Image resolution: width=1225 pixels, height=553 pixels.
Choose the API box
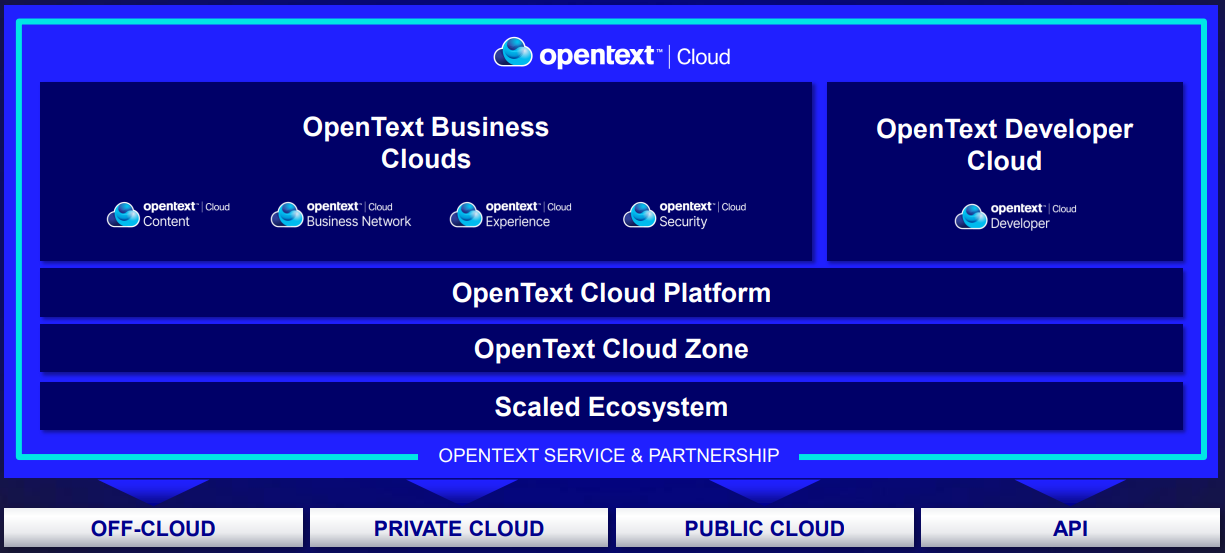(x=1071, y=528)
